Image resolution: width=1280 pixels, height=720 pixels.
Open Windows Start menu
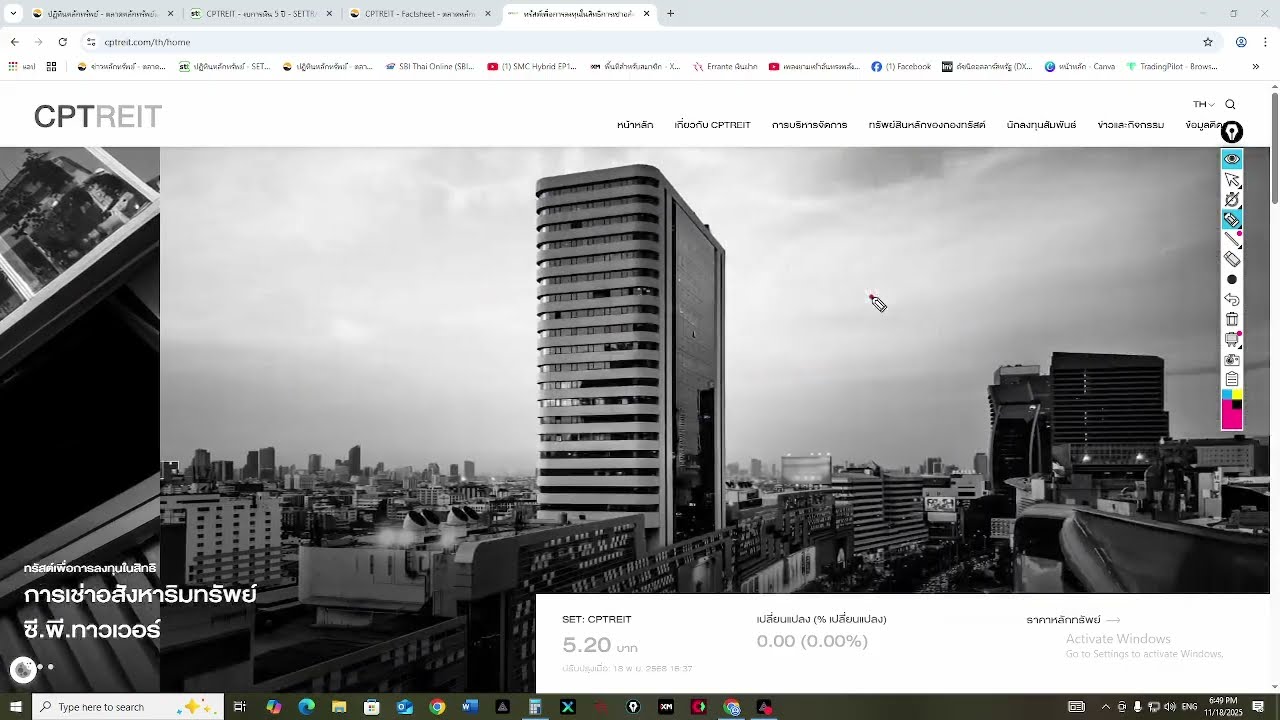coord(15,707)
